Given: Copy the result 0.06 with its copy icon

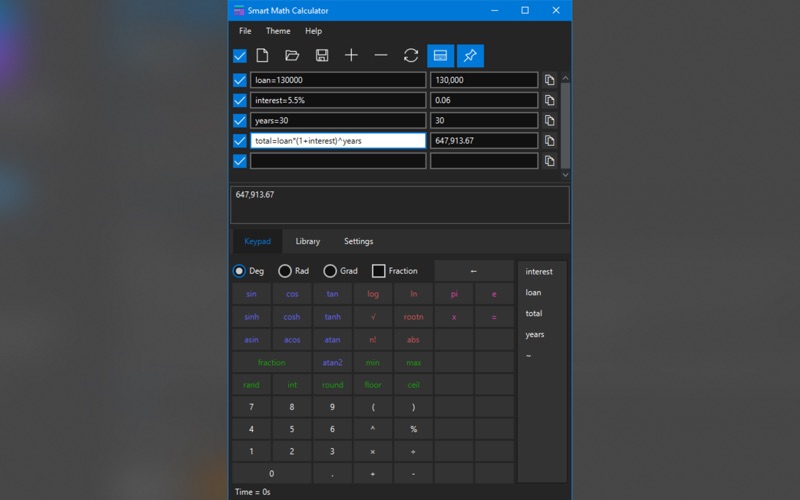Looking at the screenshot, I should [549, 101].
